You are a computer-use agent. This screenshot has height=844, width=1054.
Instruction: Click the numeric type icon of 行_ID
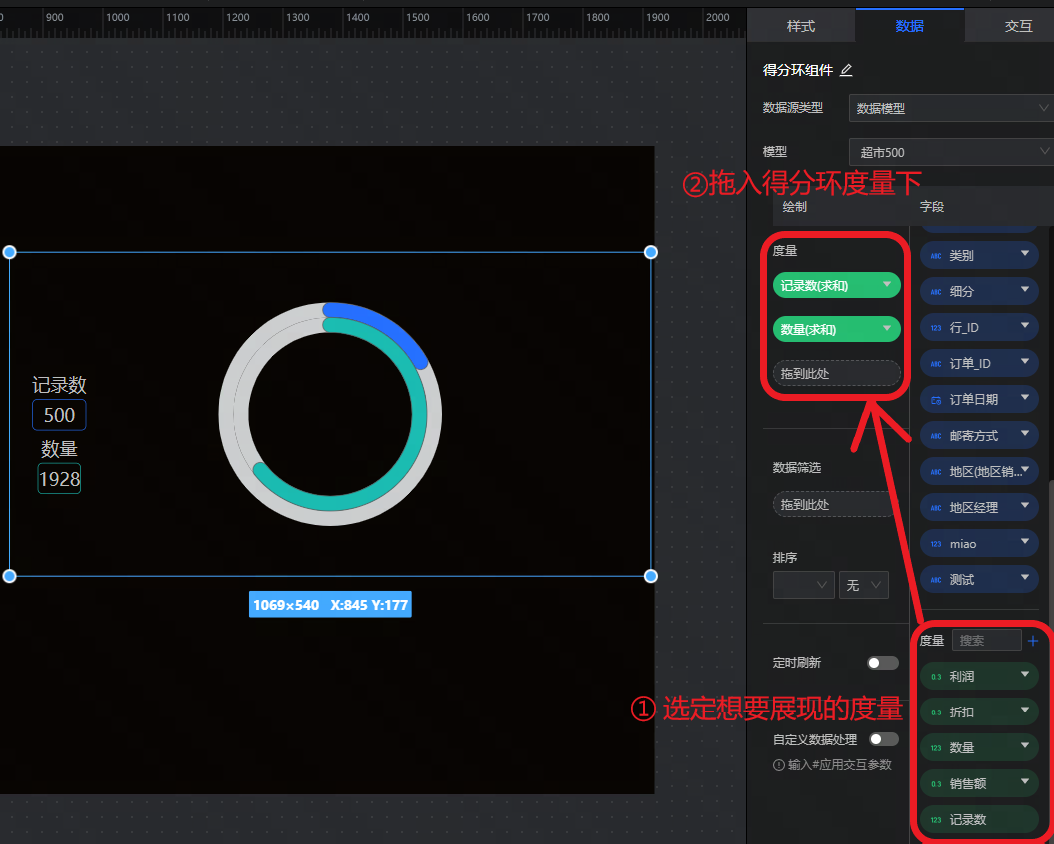tap(936, 328)
